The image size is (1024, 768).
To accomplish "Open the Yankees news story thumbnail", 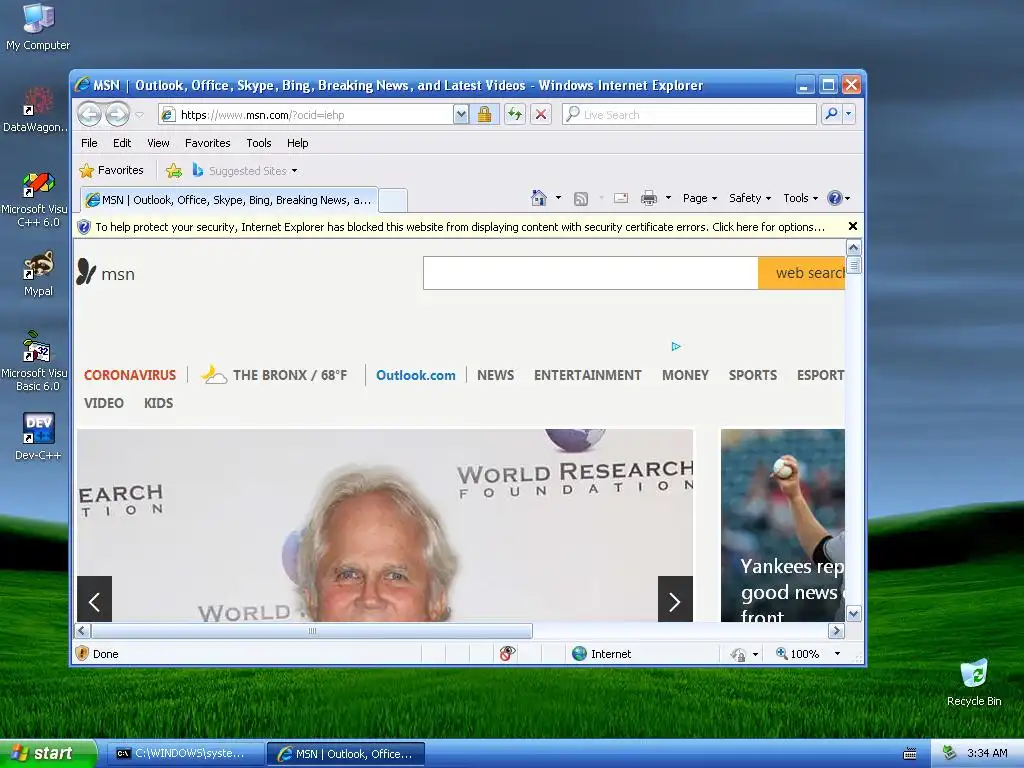I will (x=782, y=525).
